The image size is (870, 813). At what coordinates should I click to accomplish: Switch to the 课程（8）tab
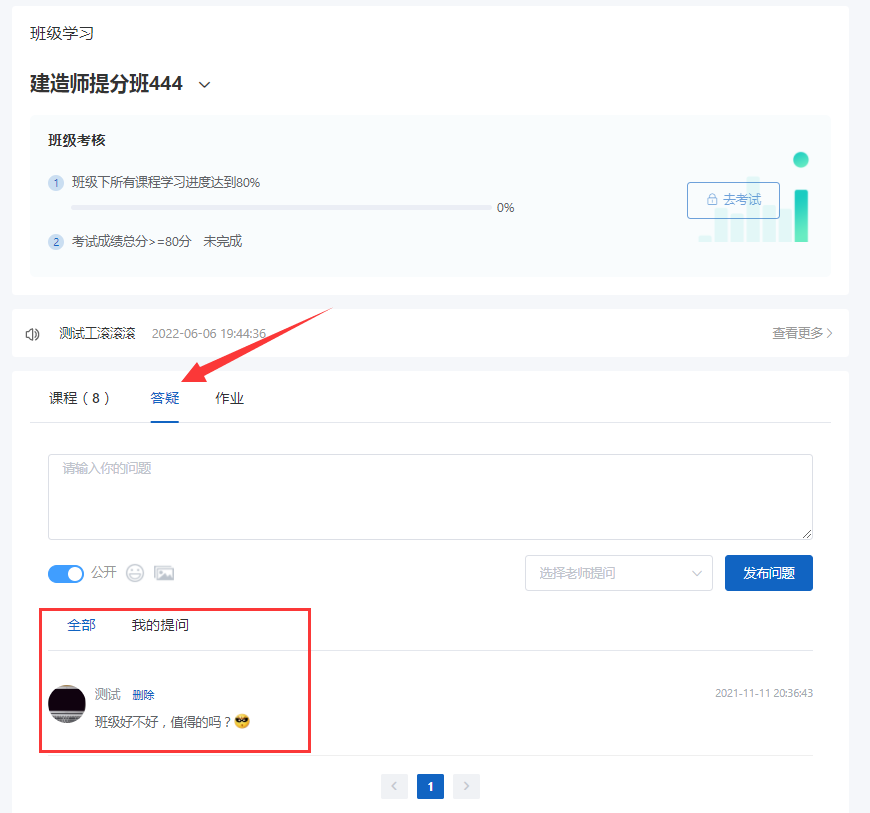(79, 398)
